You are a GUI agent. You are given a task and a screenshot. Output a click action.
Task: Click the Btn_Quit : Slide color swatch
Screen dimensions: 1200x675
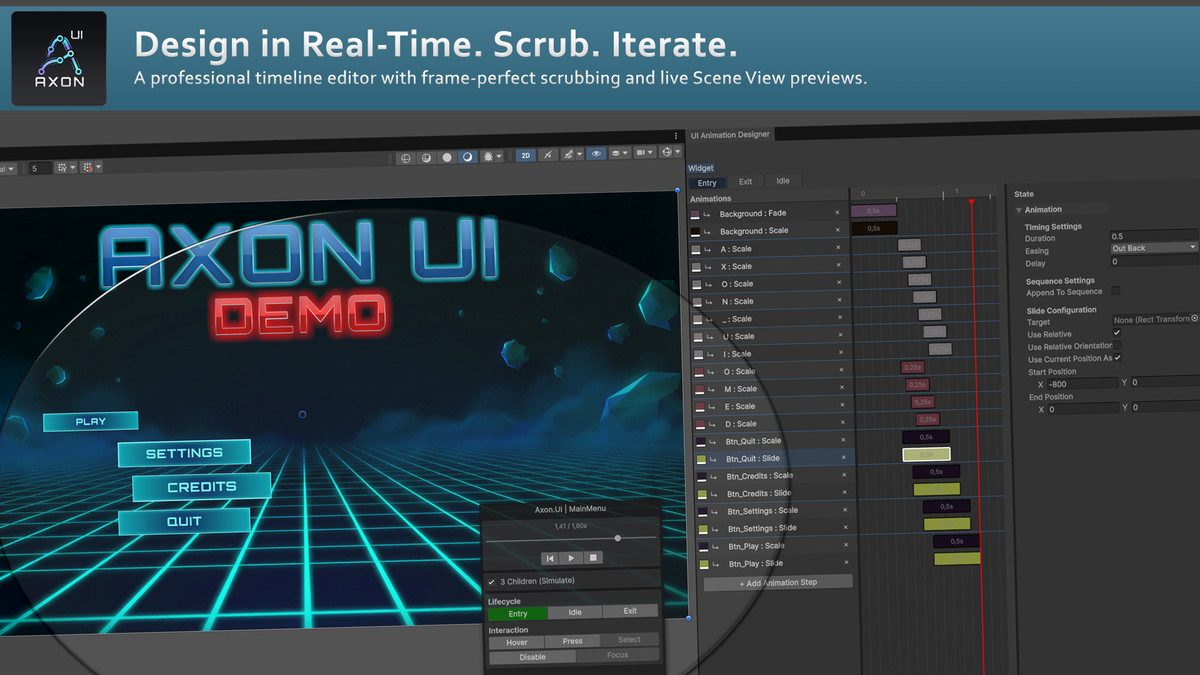pos(700,459)
